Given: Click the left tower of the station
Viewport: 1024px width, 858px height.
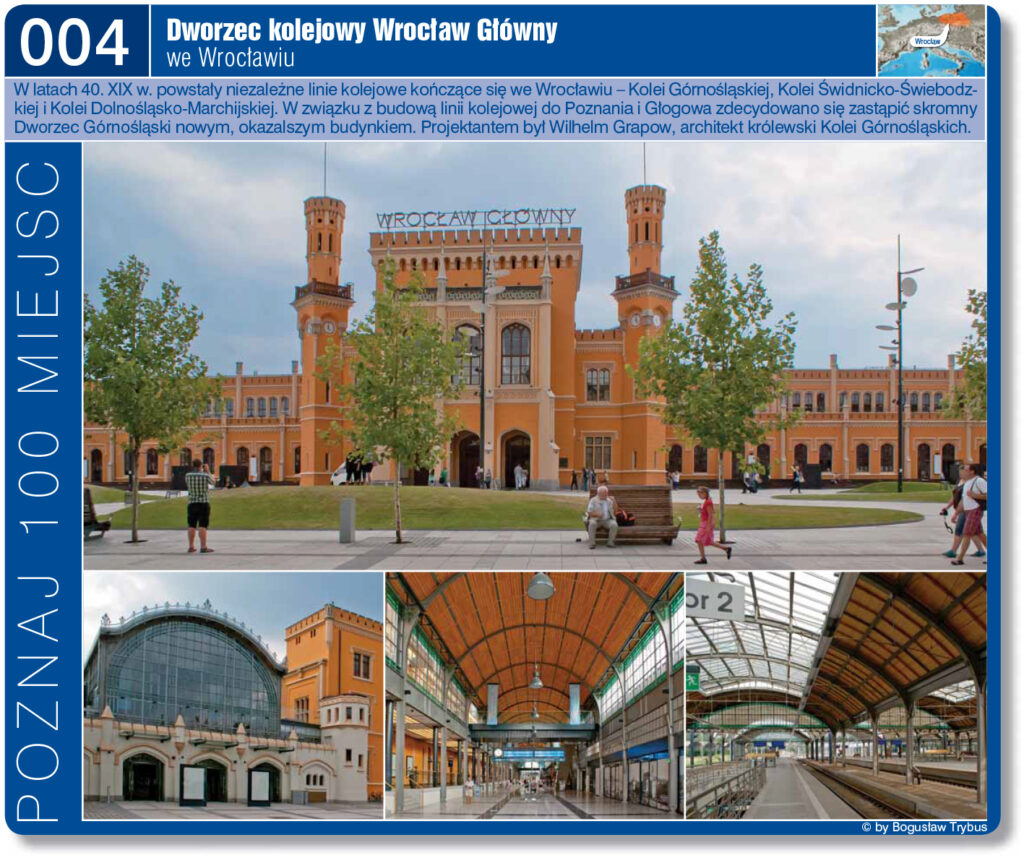Looking at the screenshot, I should coord(324,300).
